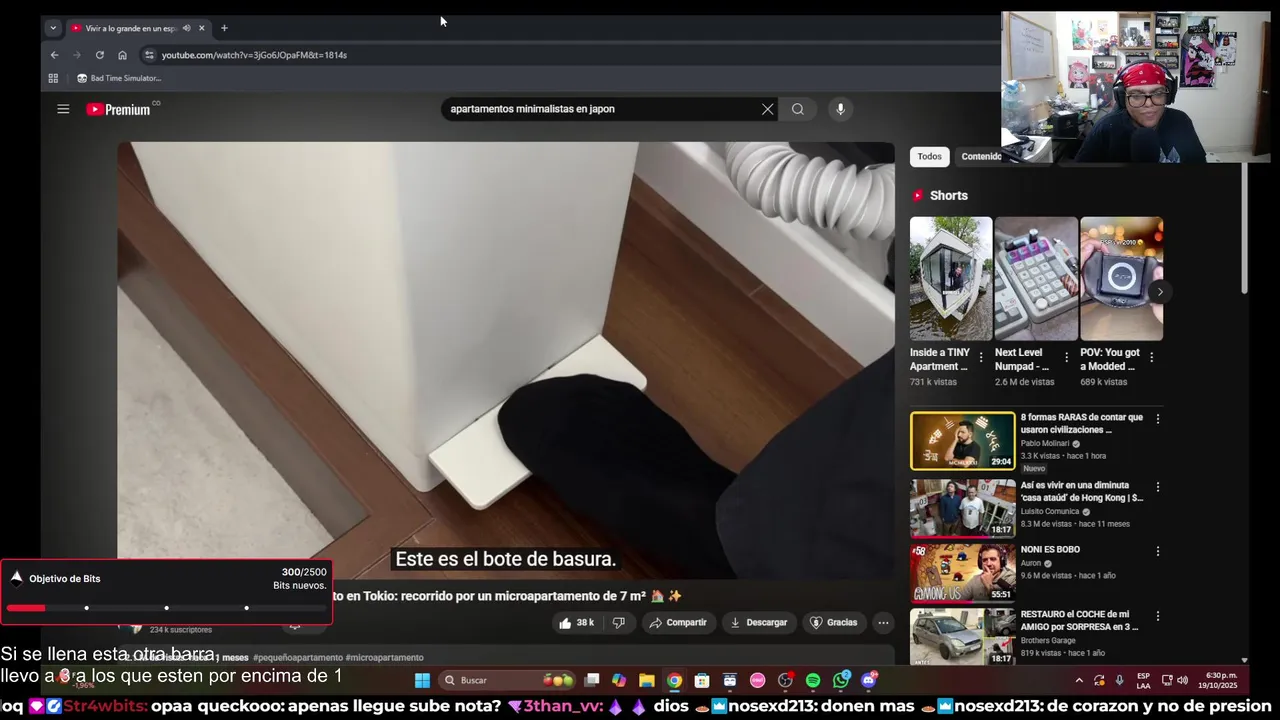
Task: Click the ESP LAA language indicator
Action: pos(1143,680)
